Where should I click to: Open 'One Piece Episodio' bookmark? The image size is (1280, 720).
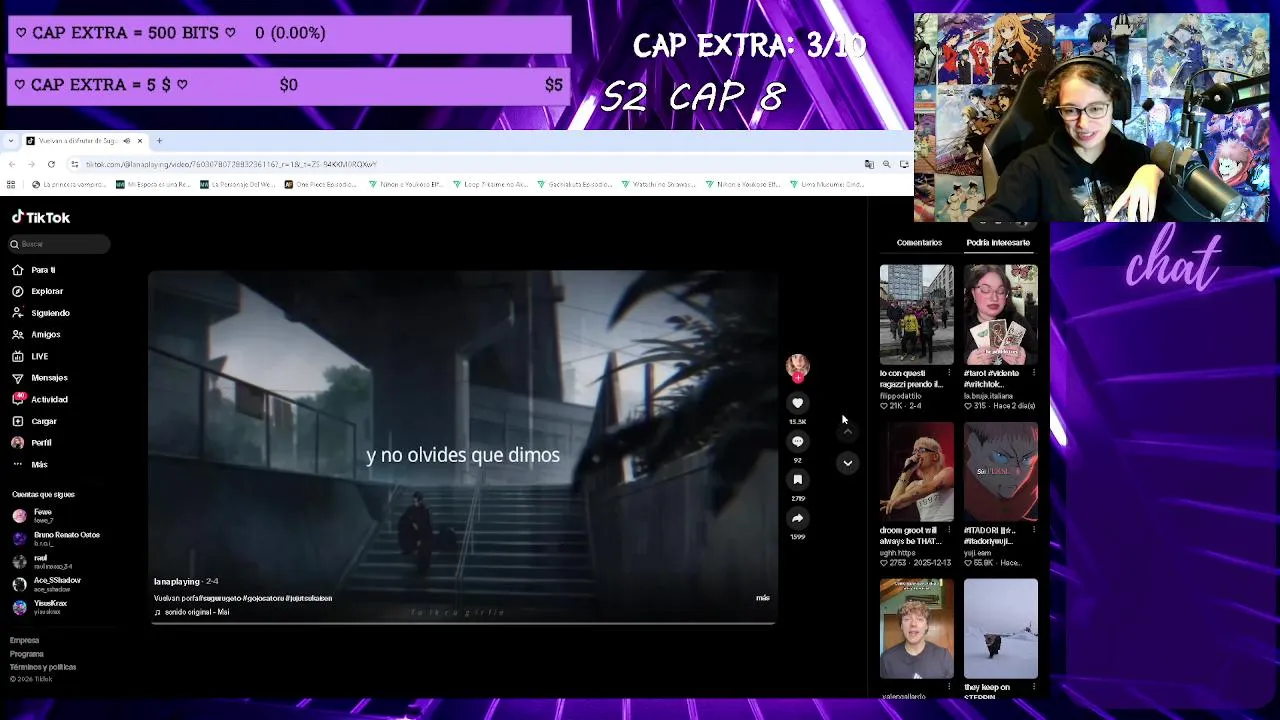click(x=320, y=184)
